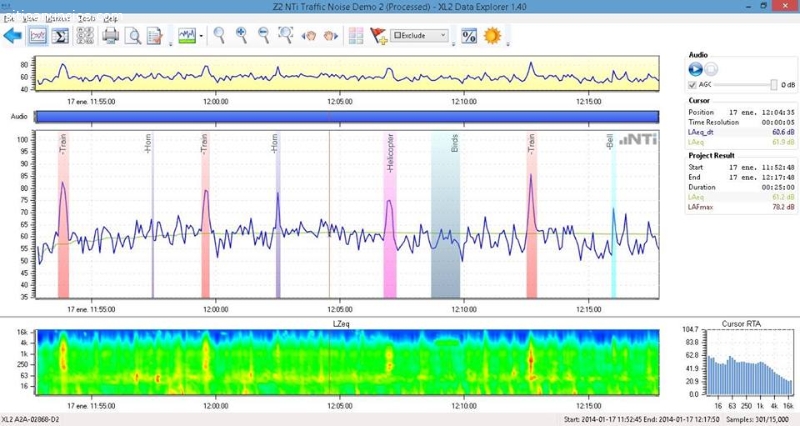Click the sun icon in toolbar
The image size is (800, 426).
click(x=491, y=36)
